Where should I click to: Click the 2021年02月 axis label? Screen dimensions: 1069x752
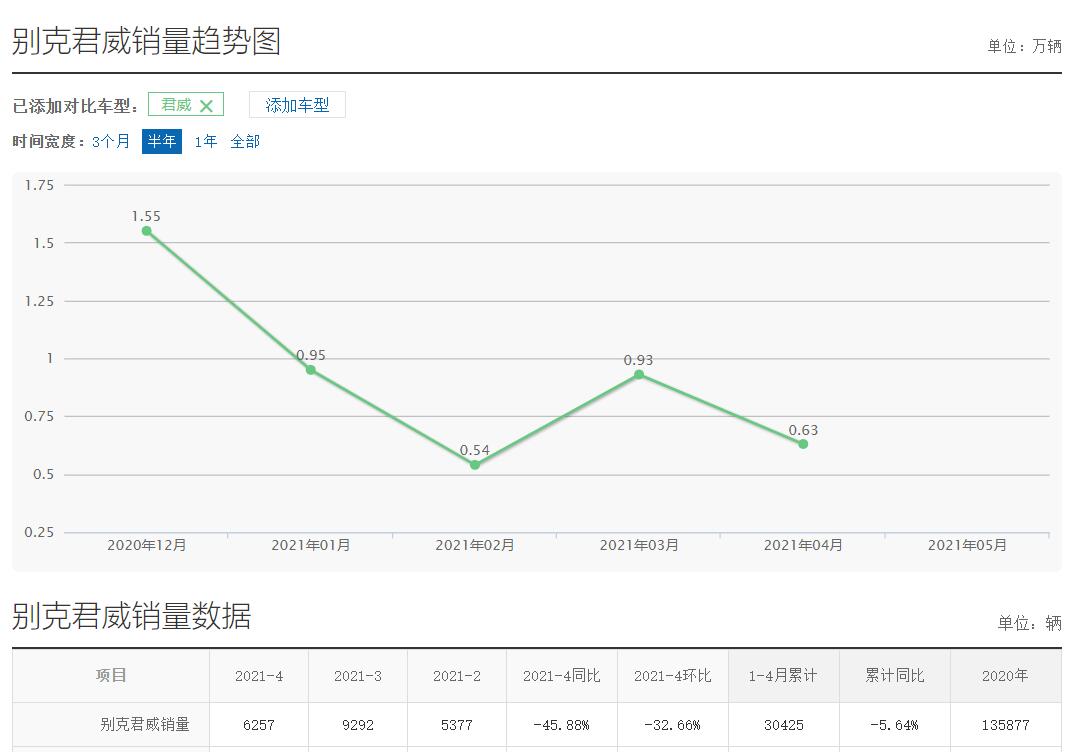[475, 545]
